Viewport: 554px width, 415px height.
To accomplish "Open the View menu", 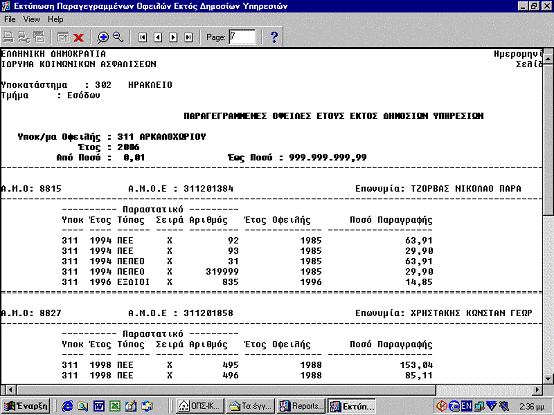I will (x=31, y=19).
